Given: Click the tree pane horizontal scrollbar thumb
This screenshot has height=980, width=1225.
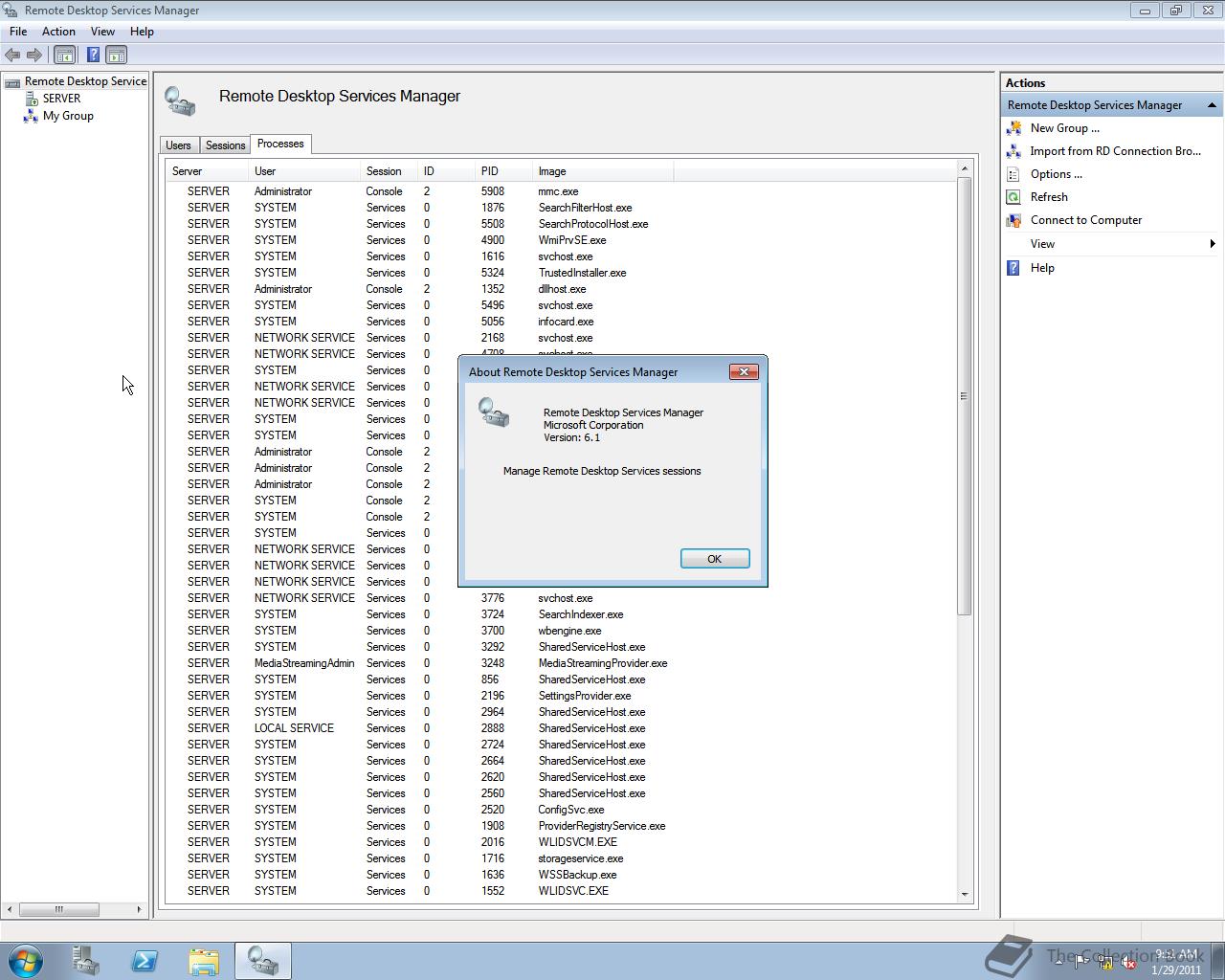Looking at the screenshot, I should (x=58, y=909).
